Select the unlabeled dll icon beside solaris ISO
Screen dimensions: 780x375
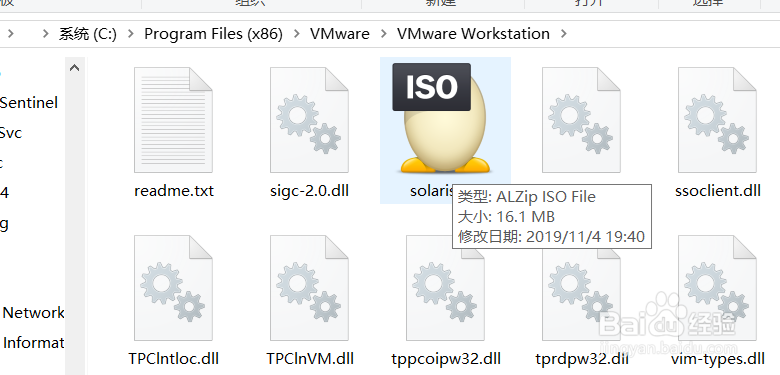pyautogui.click(x=581, y=120)
